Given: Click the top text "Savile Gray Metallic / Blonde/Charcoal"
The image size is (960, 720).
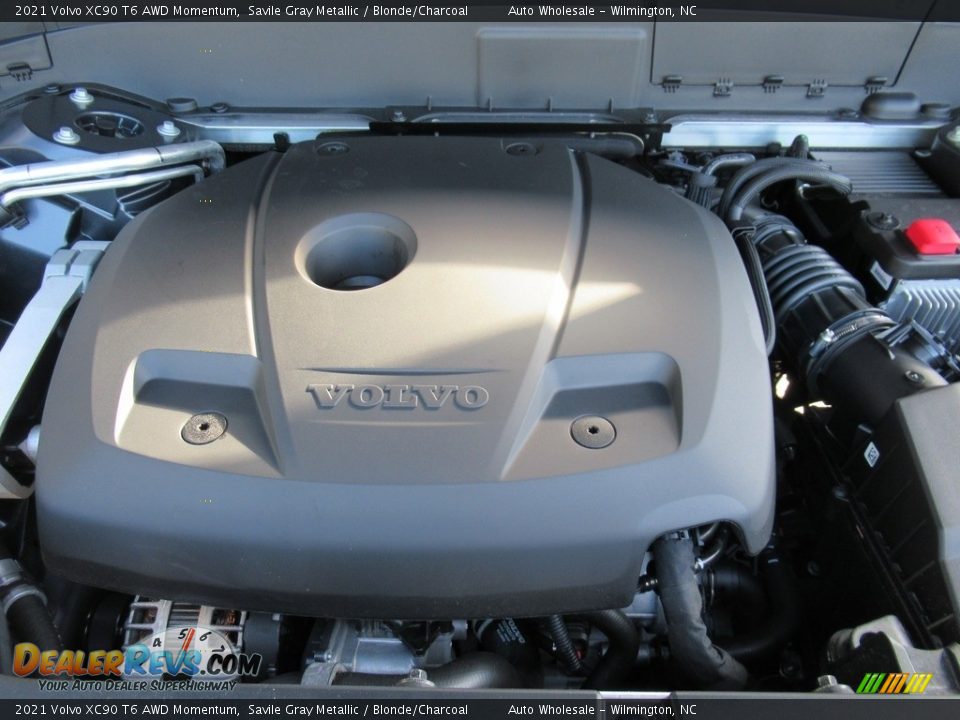Looking at the screenshot, I should point(358,10).
